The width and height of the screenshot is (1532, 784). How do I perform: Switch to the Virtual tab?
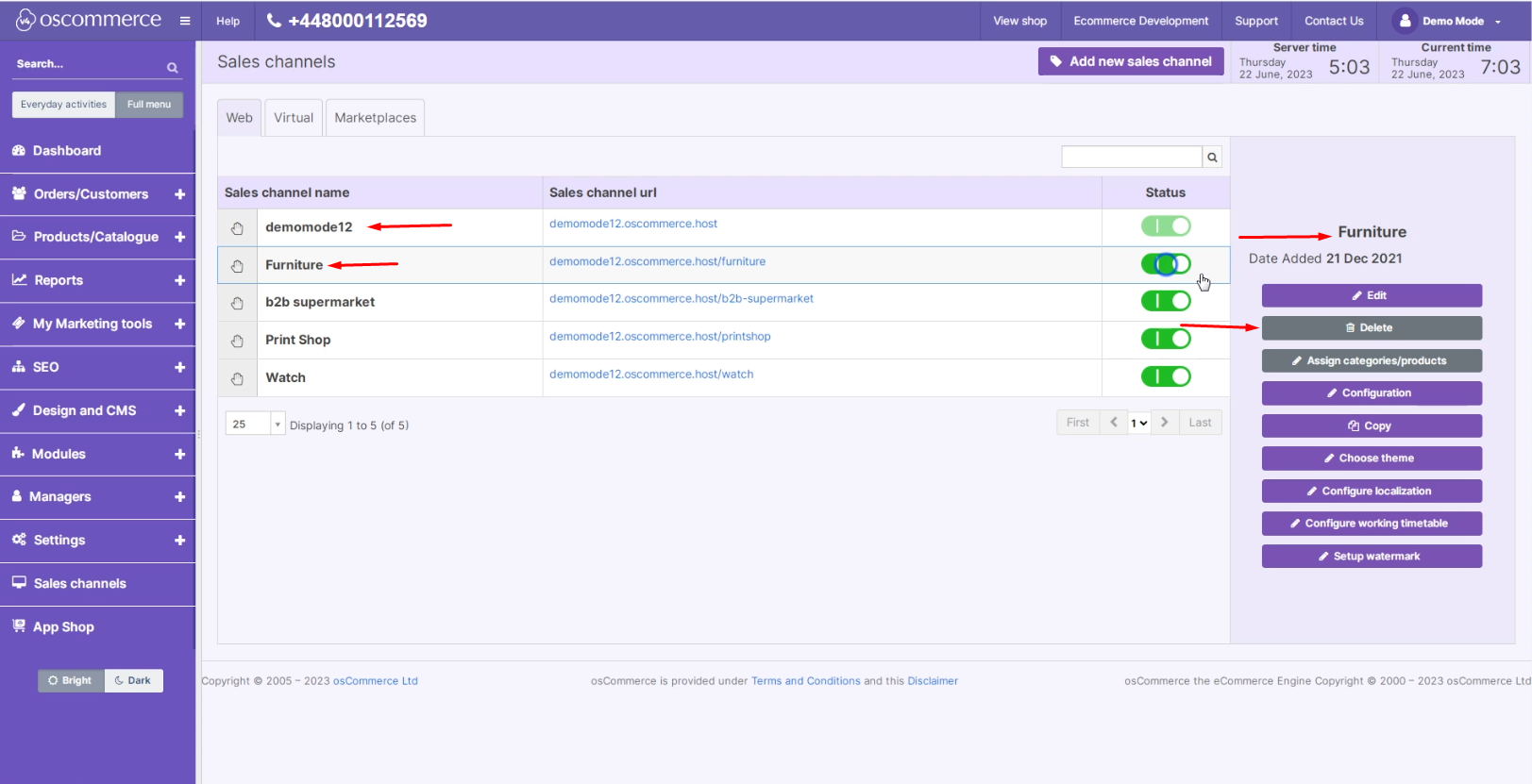[294, 118]
